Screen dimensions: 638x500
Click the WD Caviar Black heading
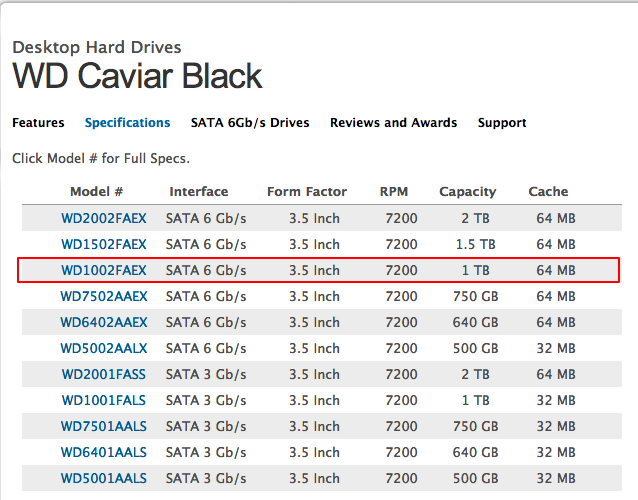point(138,76)
